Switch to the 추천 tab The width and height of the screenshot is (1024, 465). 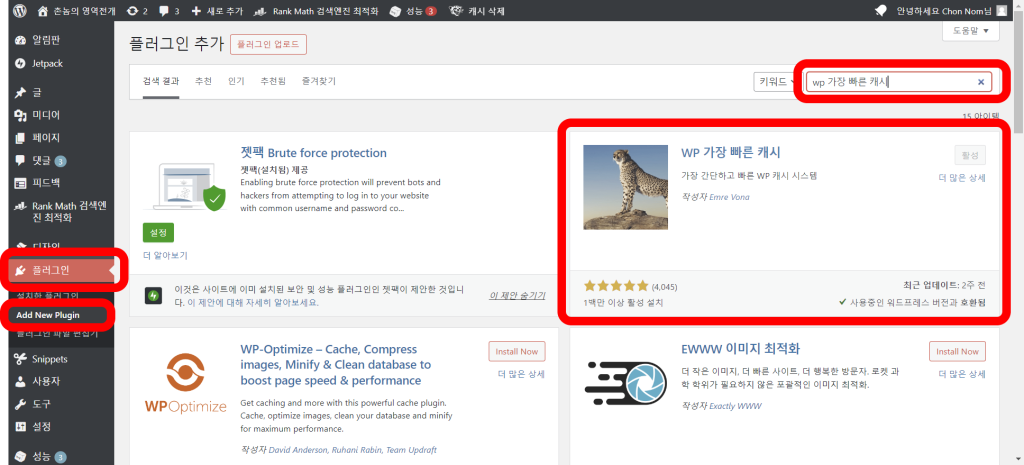(203, 82)
